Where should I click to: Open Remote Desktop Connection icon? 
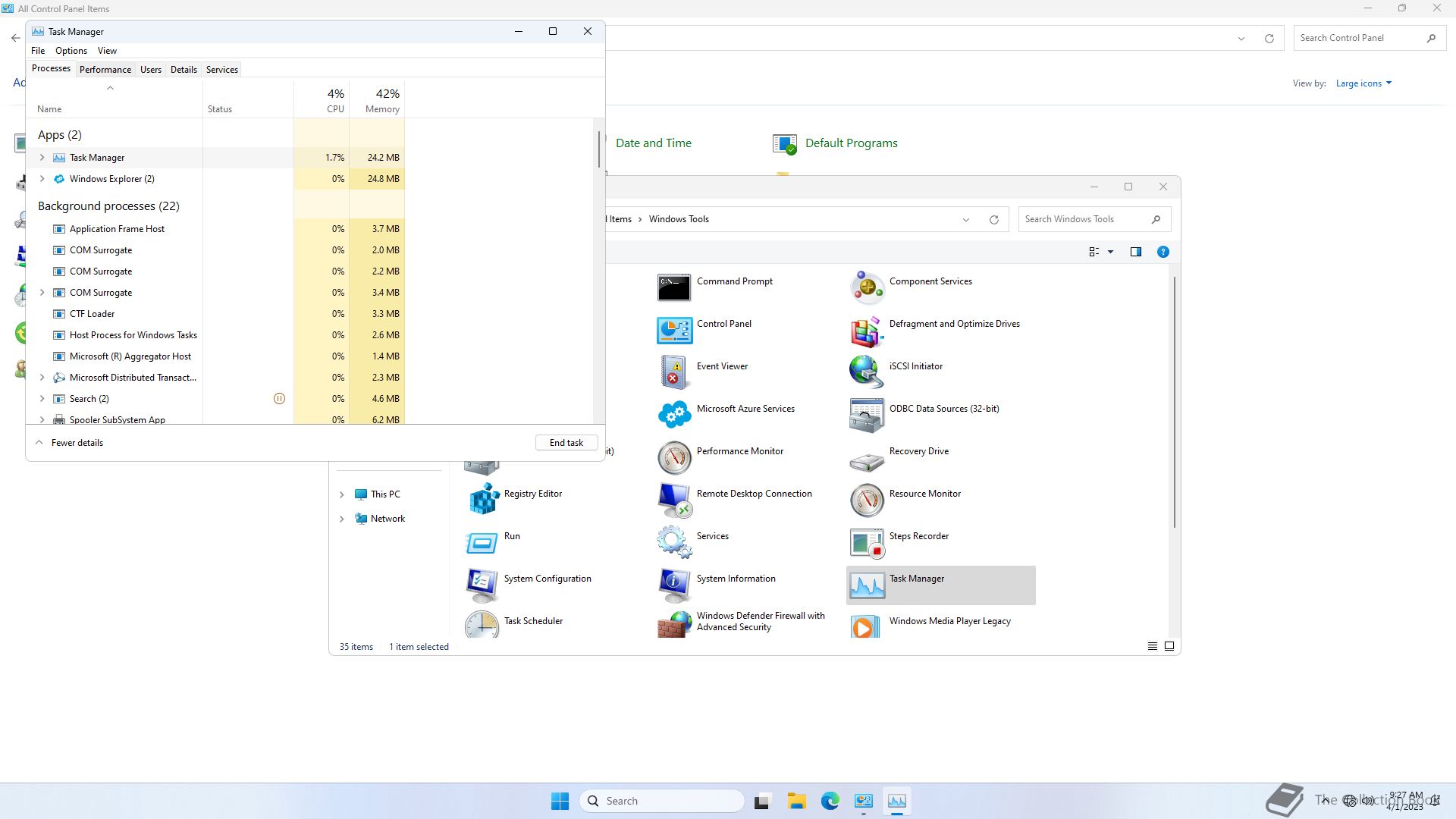pyautogui.click(x=673, y=500)
